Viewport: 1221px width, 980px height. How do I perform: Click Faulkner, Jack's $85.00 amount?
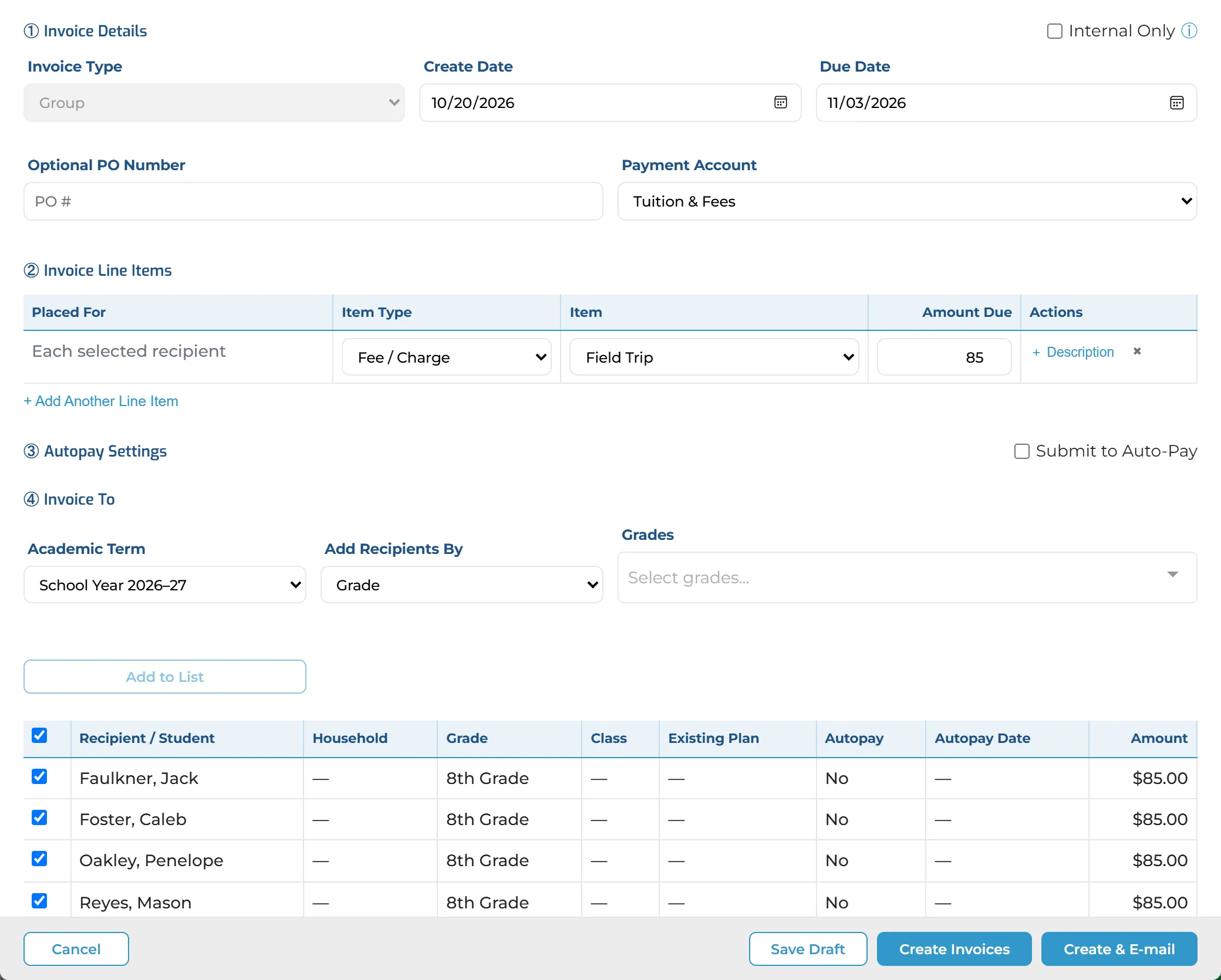pos(1160,778)
